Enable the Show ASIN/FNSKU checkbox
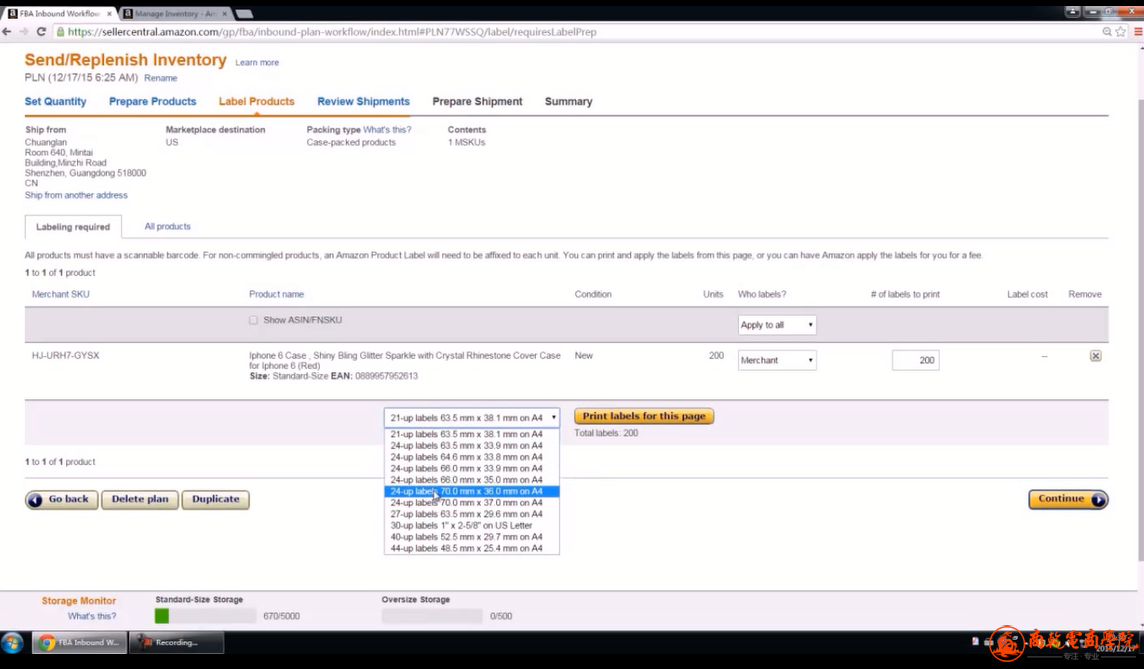Screen dimensions: 1144x669 [x=253, y=321]
